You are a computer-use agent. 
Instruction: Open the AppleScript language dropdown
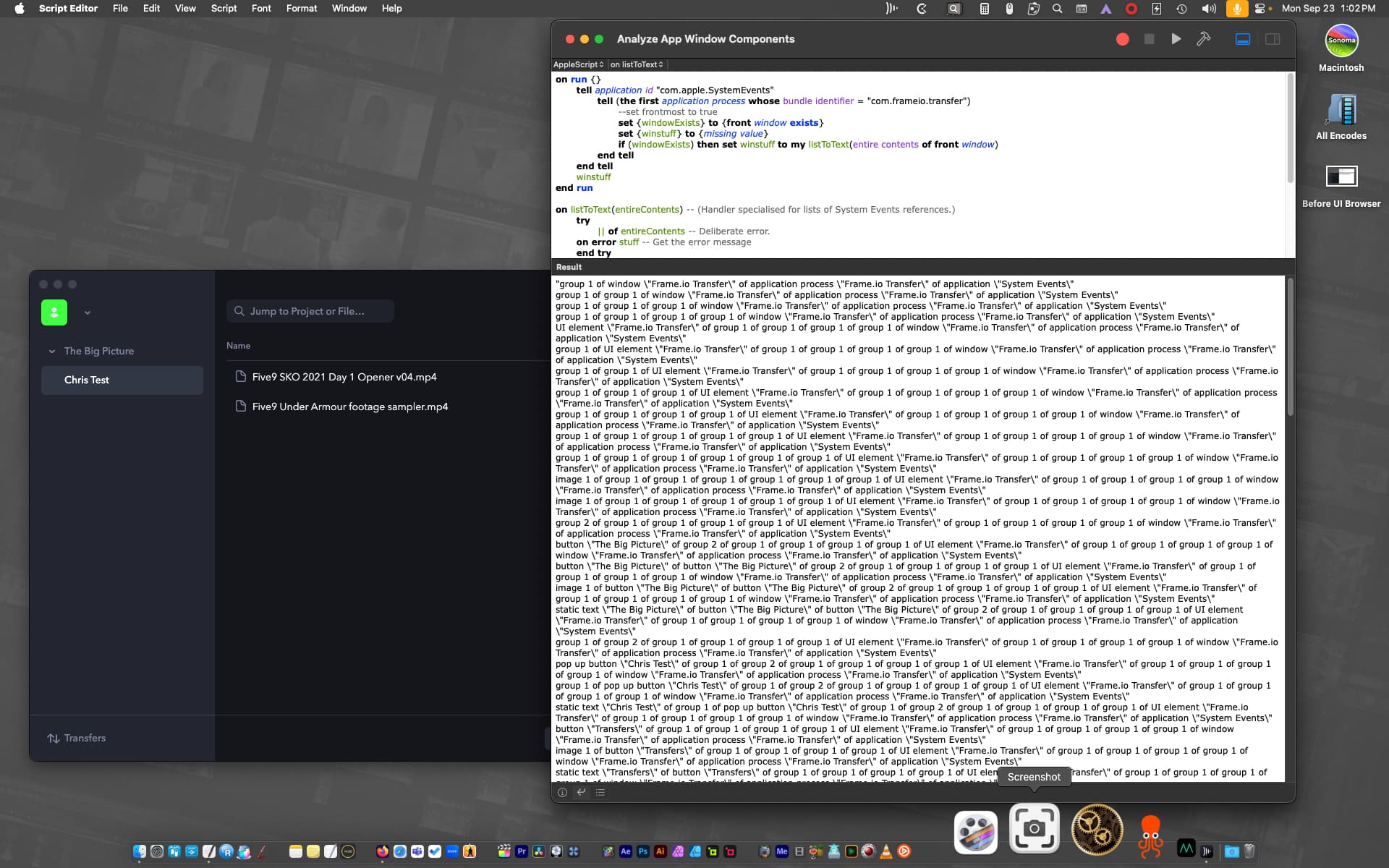578,64
